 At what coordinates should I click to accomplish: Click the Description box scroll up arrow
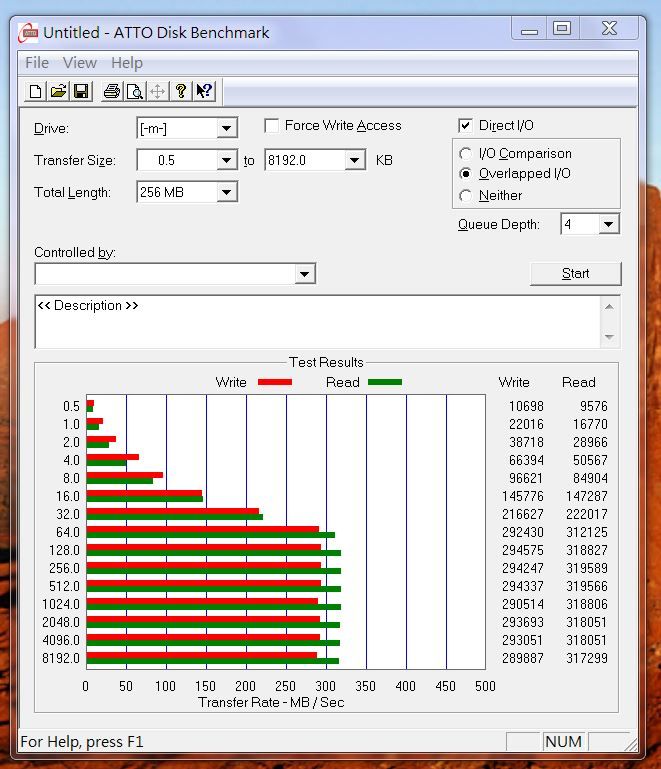(x=610, y=307)
